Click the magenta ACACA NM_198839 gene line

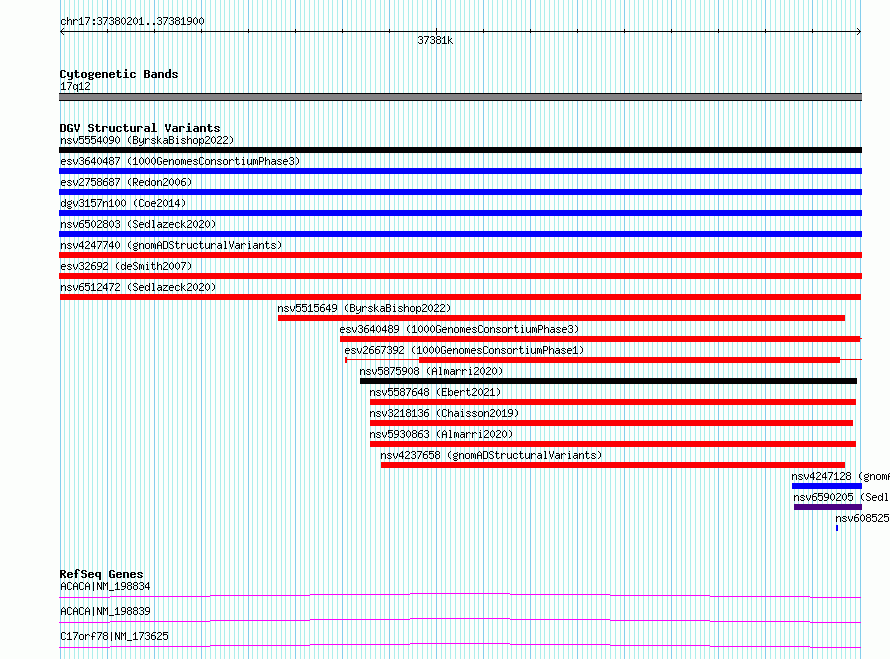tap(460, 620)
